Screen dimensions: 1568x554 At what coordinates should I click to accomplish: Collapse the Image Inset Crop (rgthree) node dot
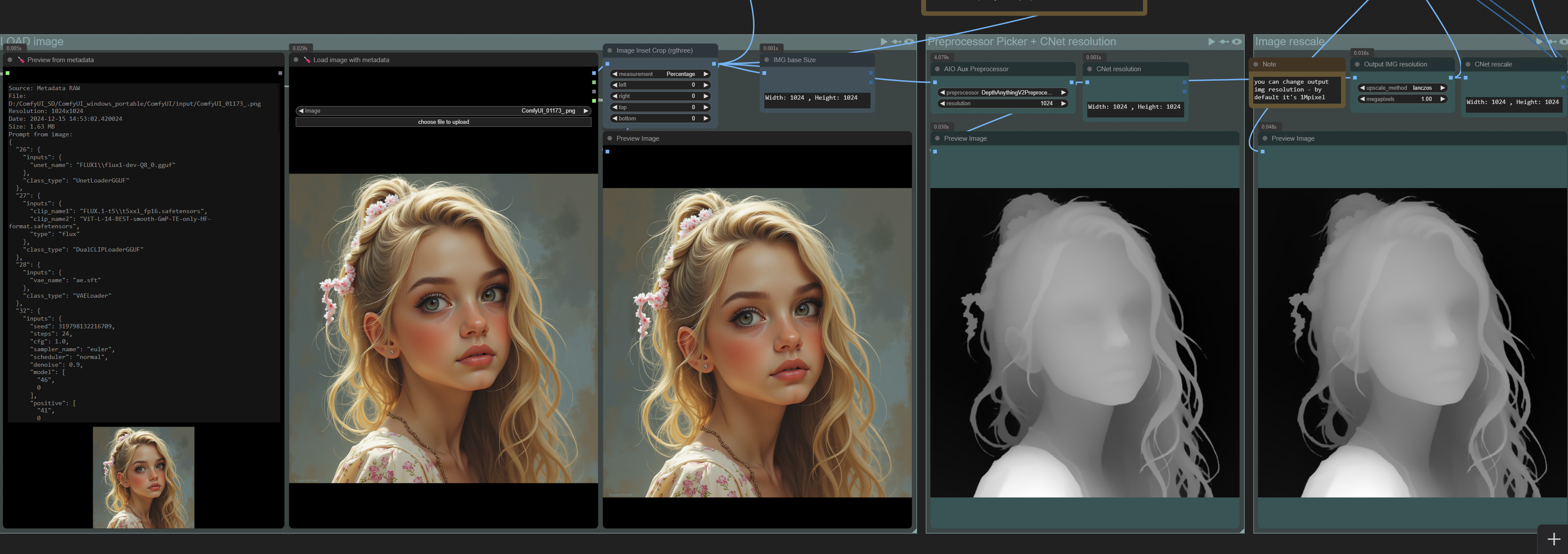tap(610, 50)
